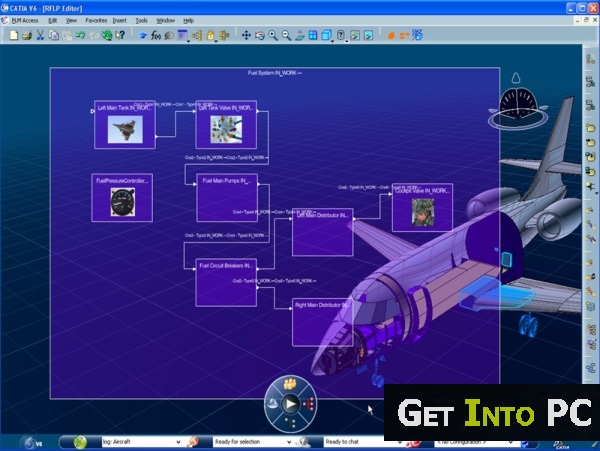600x451 pixels.
Task: Click the Zoom Out magnifier
Action: [286, 36]
